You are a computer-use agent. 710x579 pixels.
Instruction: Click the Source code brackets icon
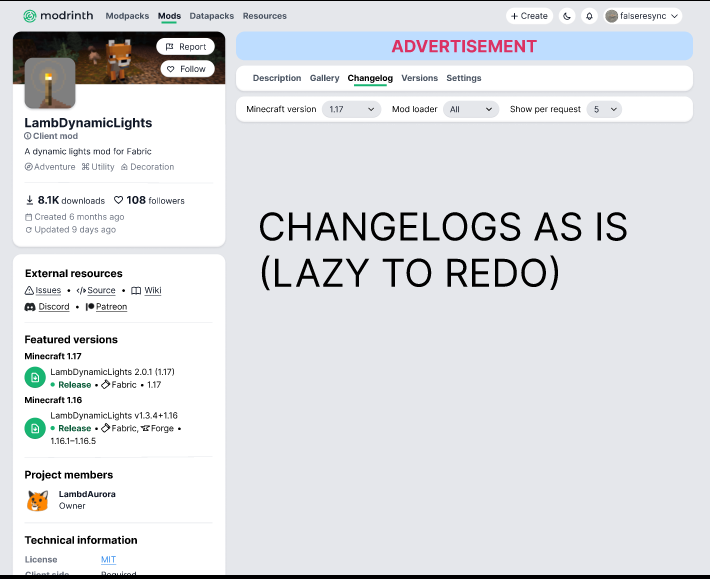pos(81,290)
